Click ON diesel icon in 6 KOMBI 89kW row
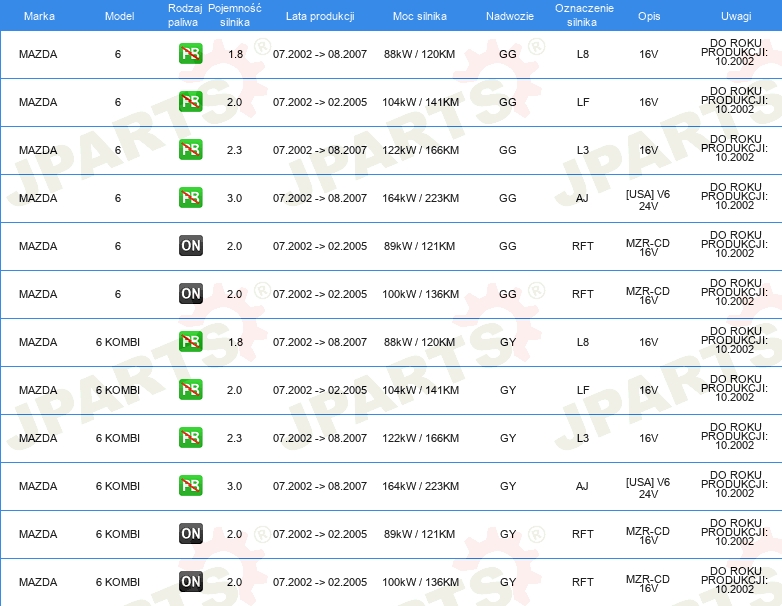Screen dimensions: 782x606 [x=191, y=533]
